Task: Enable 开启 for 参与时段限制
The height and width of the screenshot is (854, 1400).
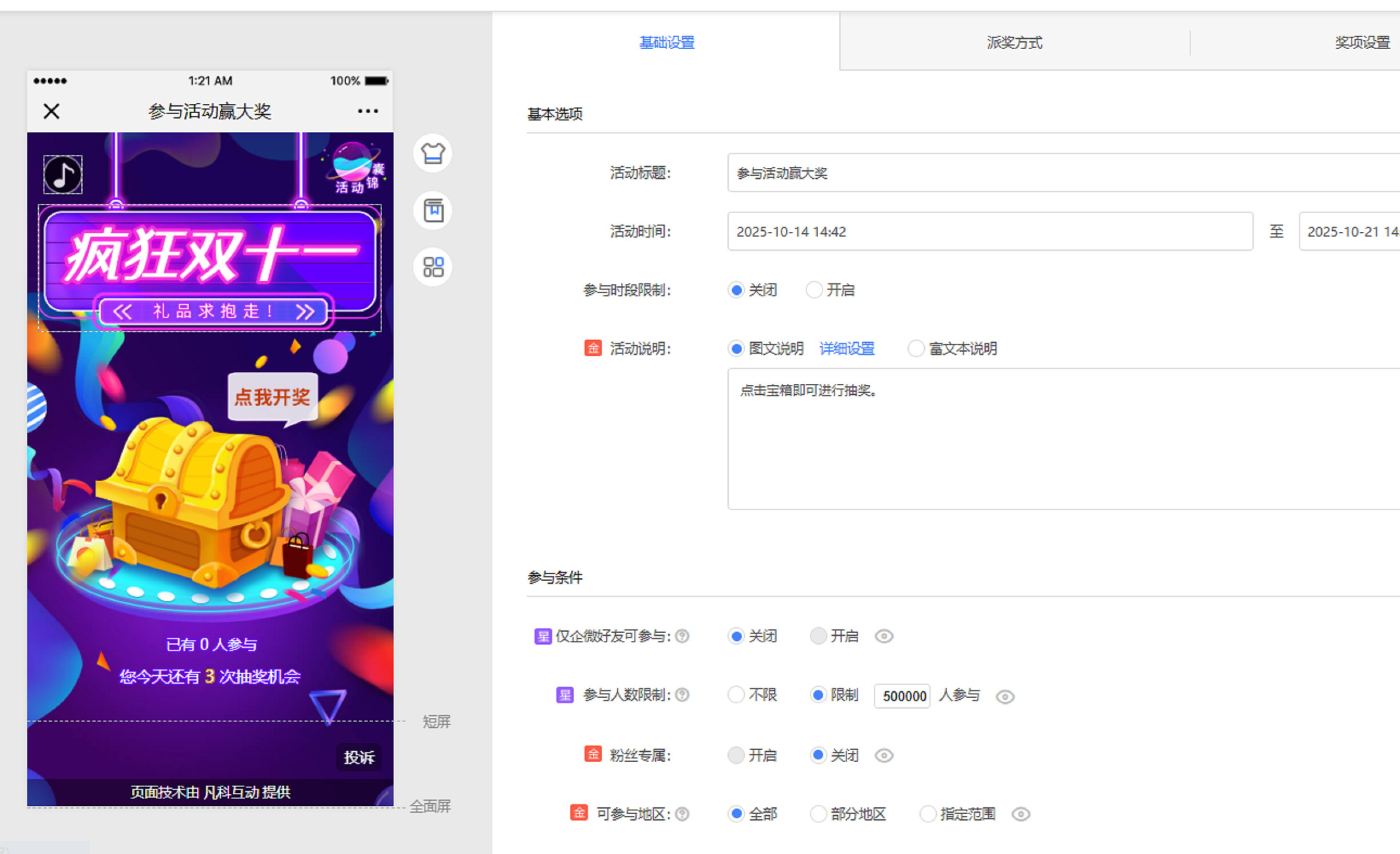Action: 814,290
